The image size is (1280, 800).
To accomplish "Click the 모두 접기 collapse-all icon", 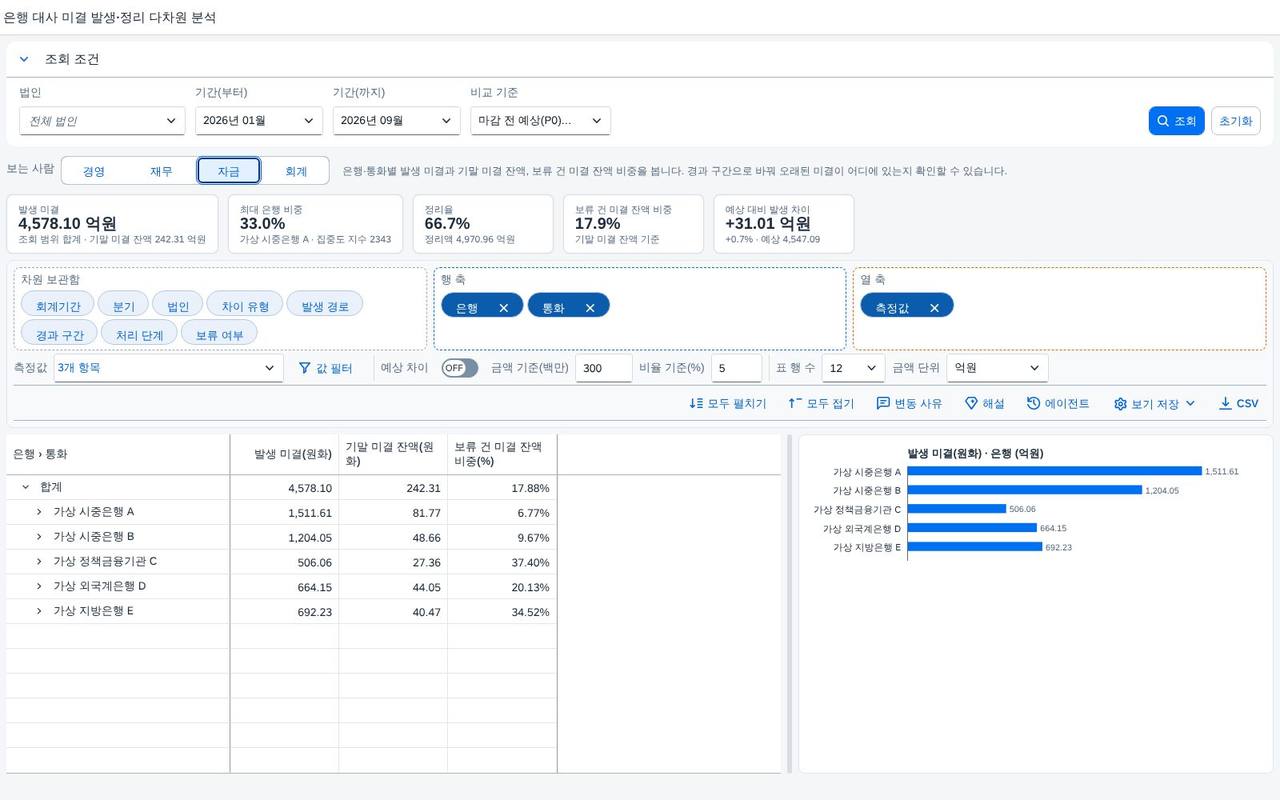I will click(795, 404).
